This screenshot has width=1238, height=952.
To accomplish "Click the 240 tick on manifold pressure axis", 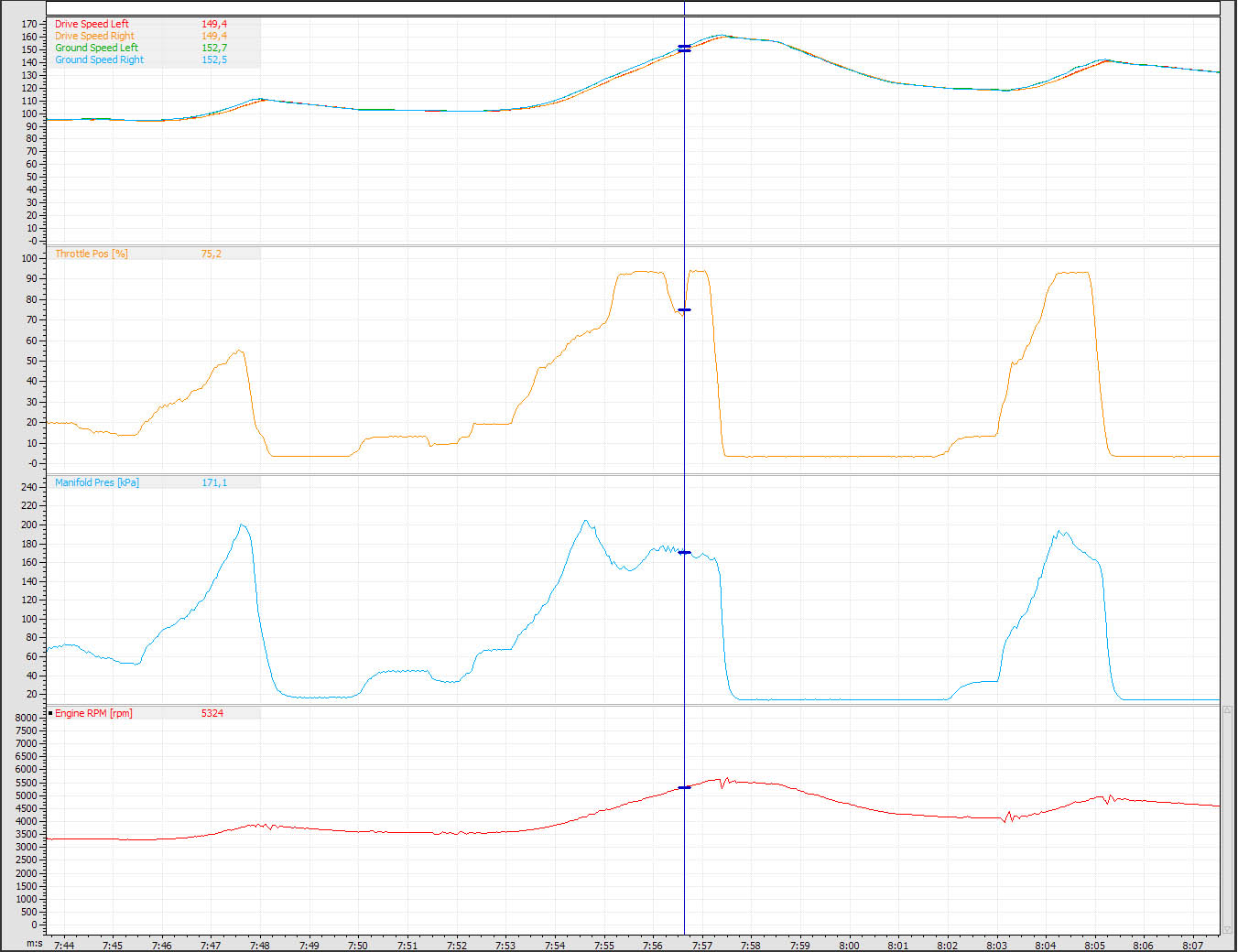I will point(28,487).
